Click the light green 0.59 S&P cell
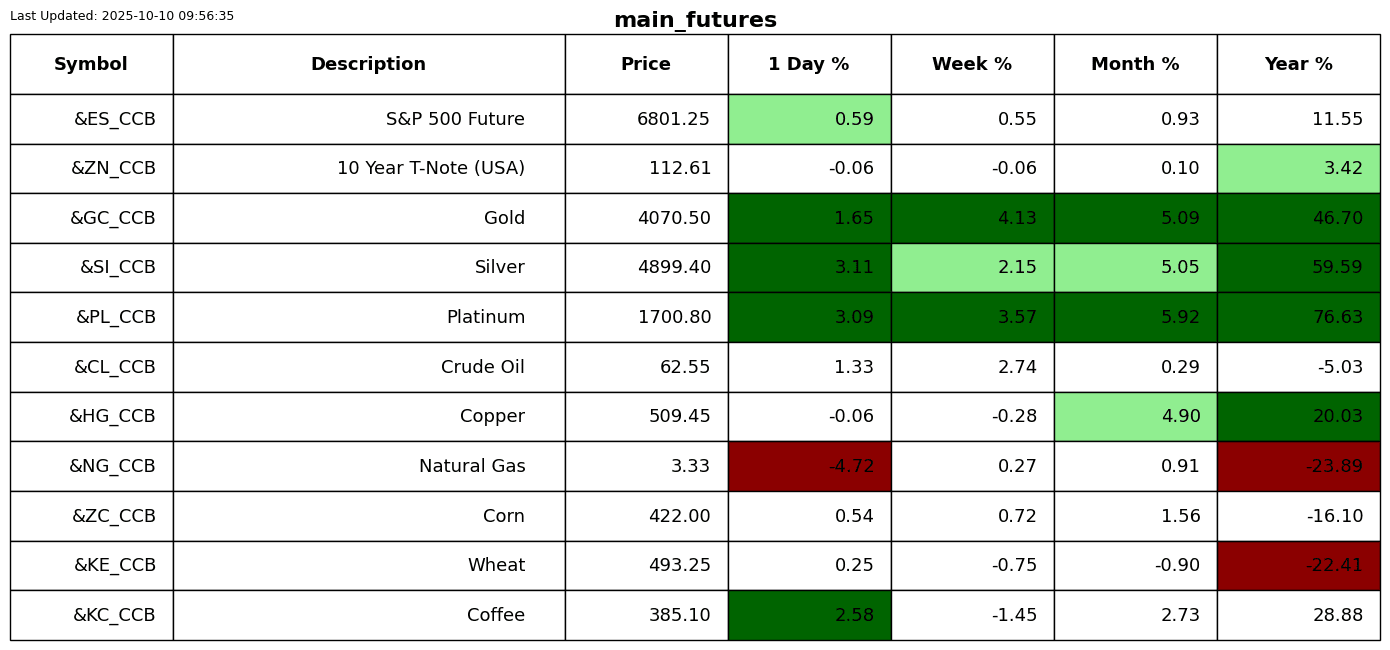This screenshot has height=650, width=1390. 809,120
